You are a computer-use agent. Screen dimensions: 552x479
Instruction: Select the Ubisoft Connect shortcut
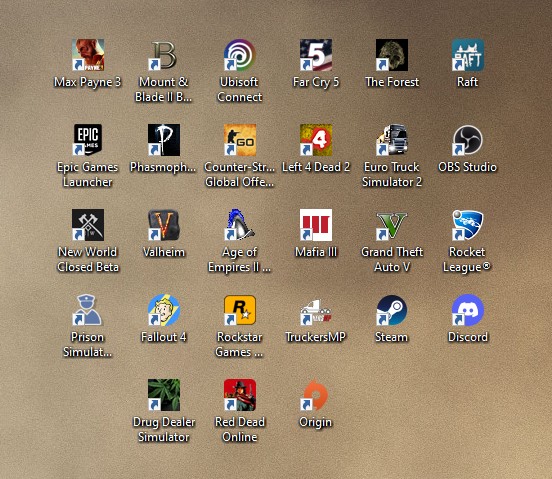pos(240,55)
